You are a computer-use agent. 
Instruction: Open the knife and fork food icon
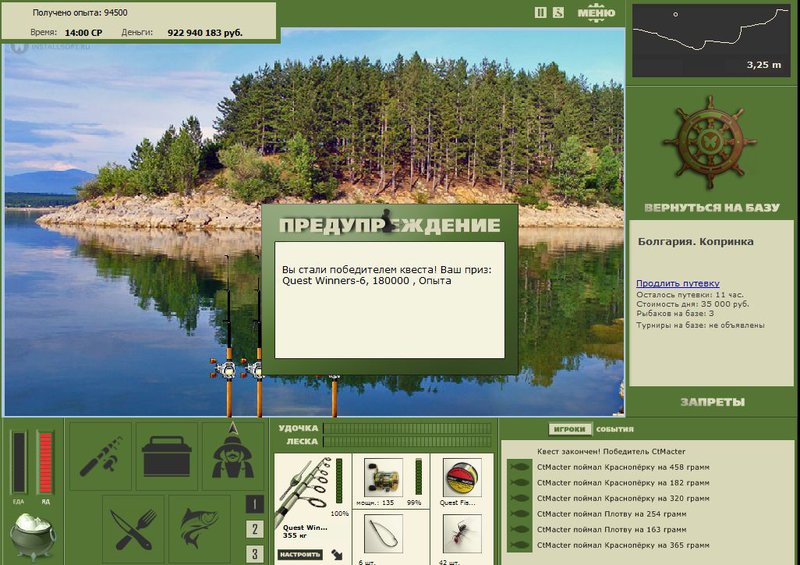point(134,528)
